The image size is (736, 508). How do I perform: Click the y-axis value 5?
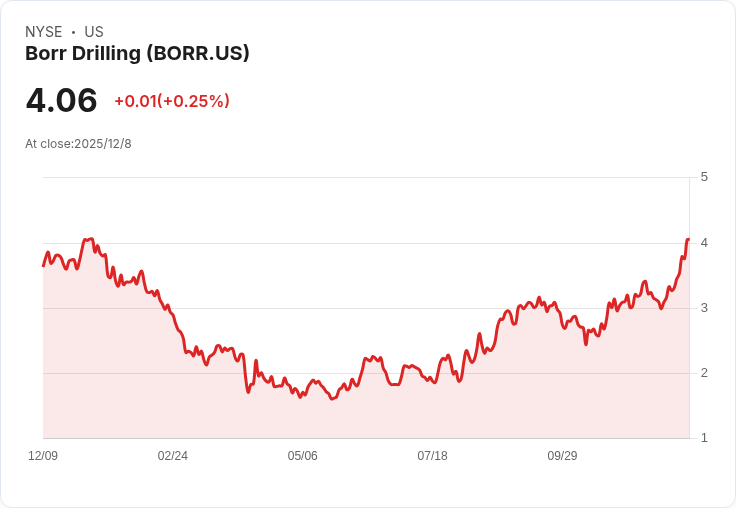[x=704, y=177]
